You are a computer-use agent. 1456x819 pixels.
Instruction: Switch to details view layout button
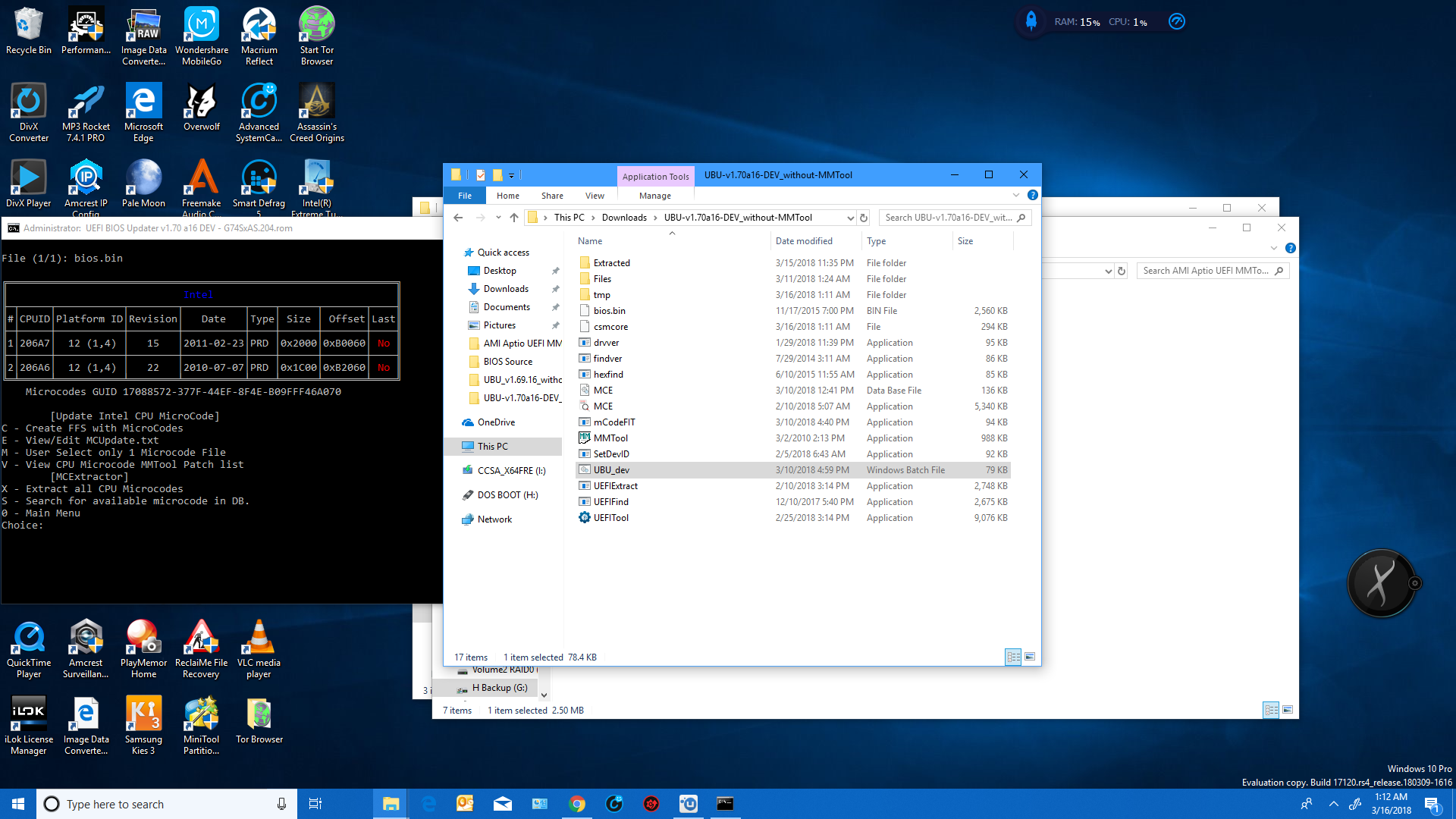pyautogui.click(x=1013, y=657)
